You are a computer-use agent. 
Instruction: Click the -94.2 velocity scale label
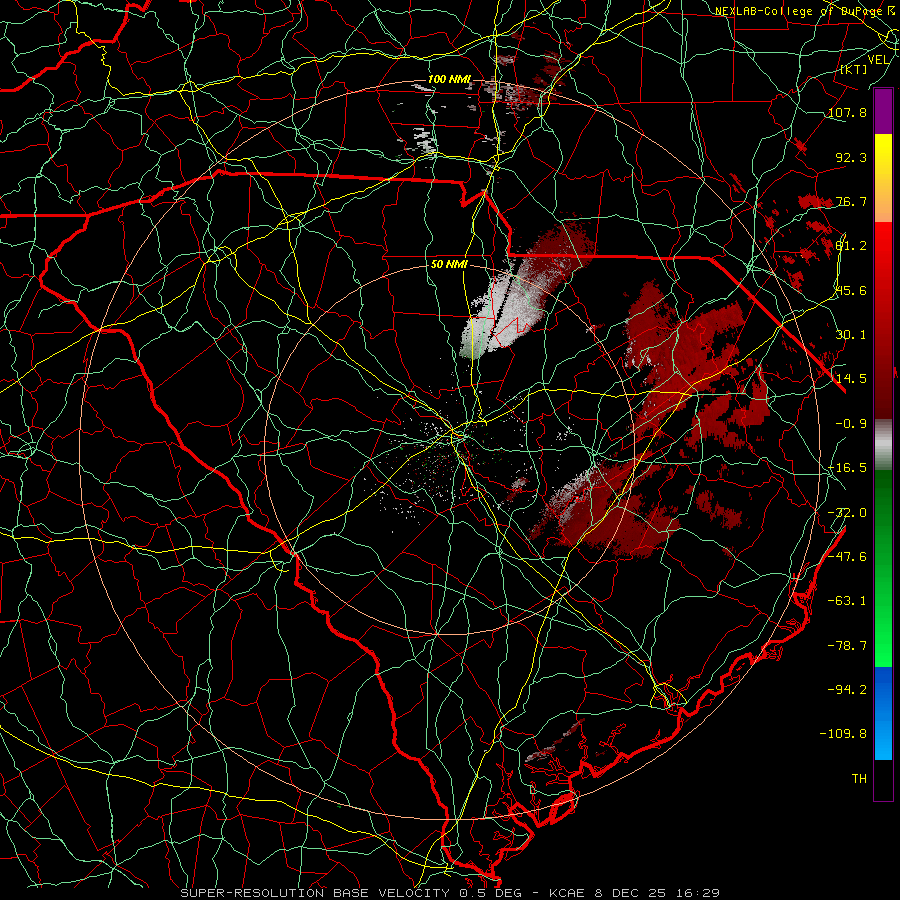coord(847,690)
